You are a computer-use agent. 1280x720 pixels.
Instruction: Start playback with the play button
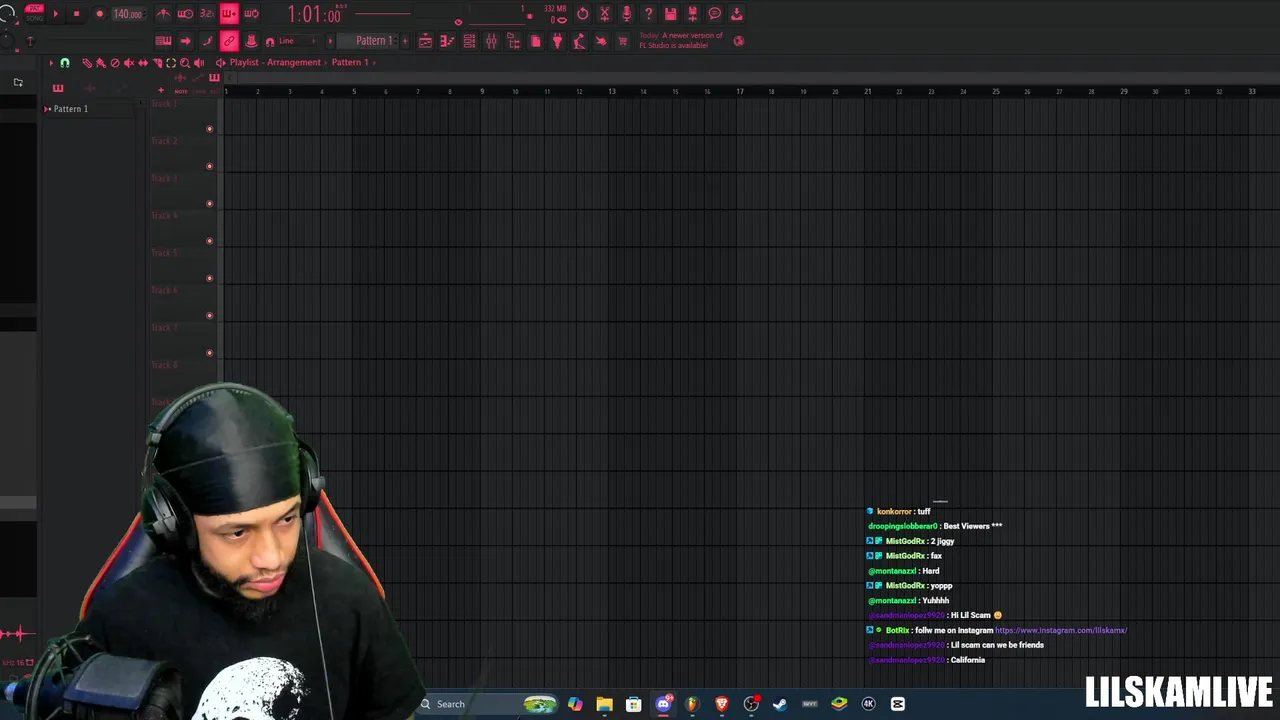(55, 14)
